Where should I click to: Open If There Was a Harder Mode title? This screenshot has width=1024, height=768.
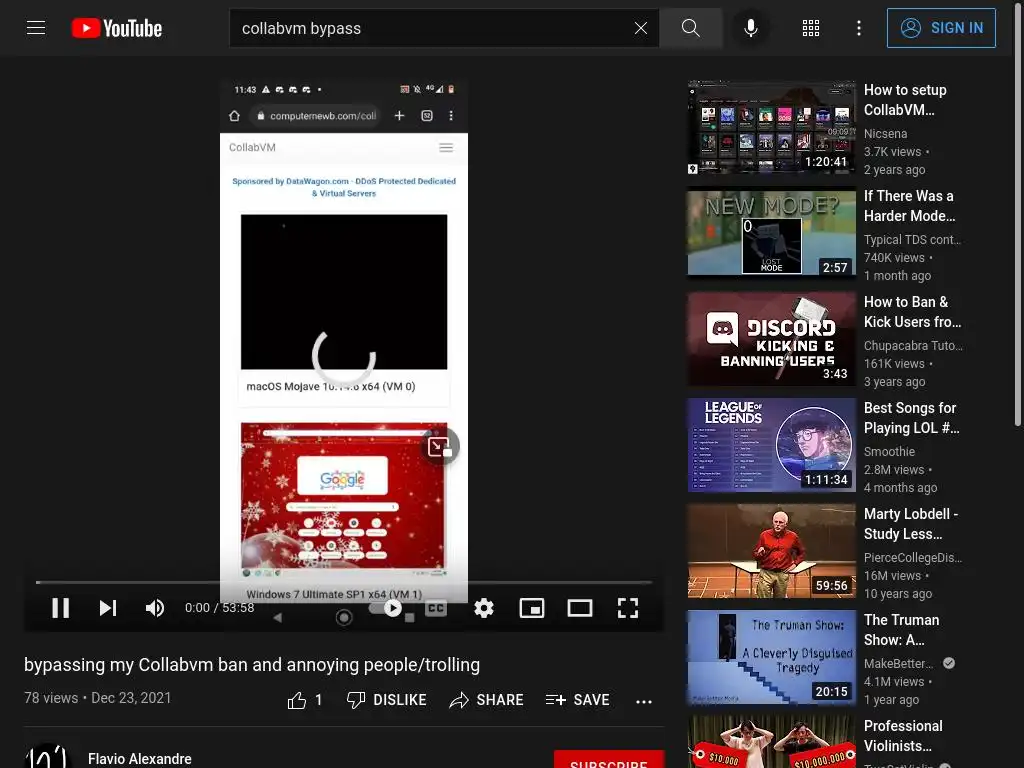[910, 206]
